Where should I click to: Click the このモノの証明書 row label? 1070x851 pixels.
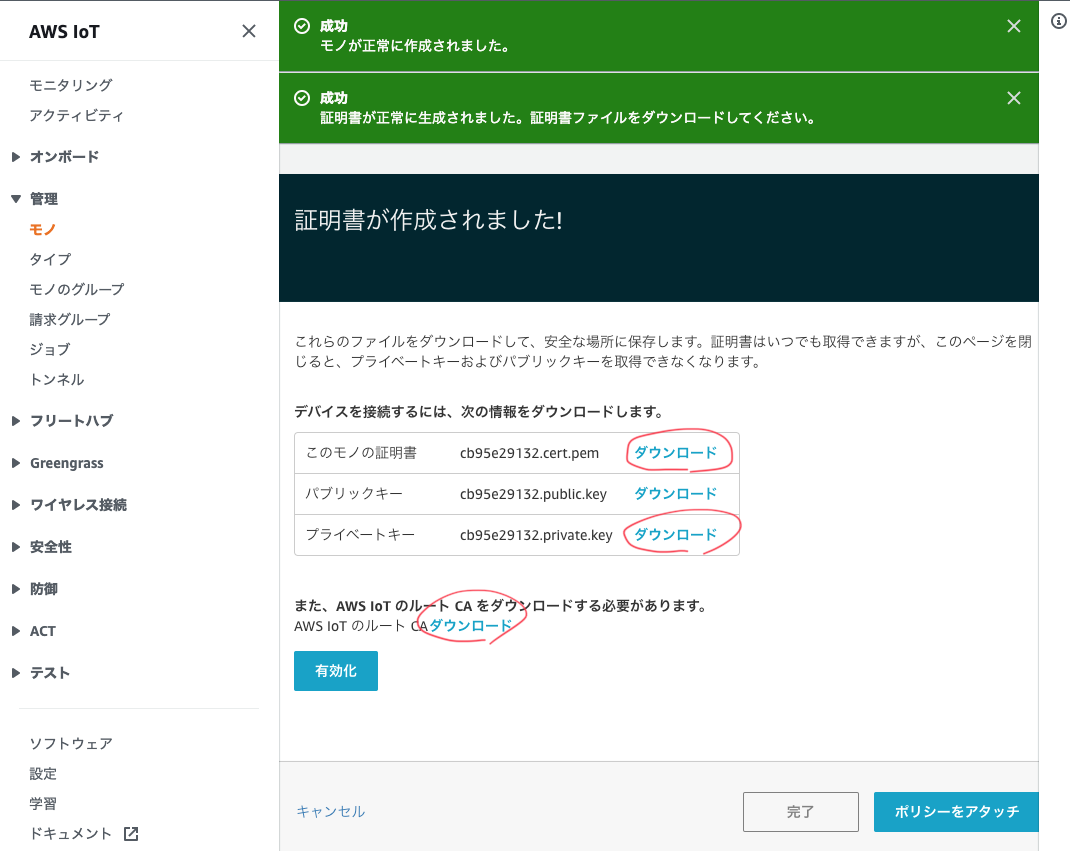361,453
